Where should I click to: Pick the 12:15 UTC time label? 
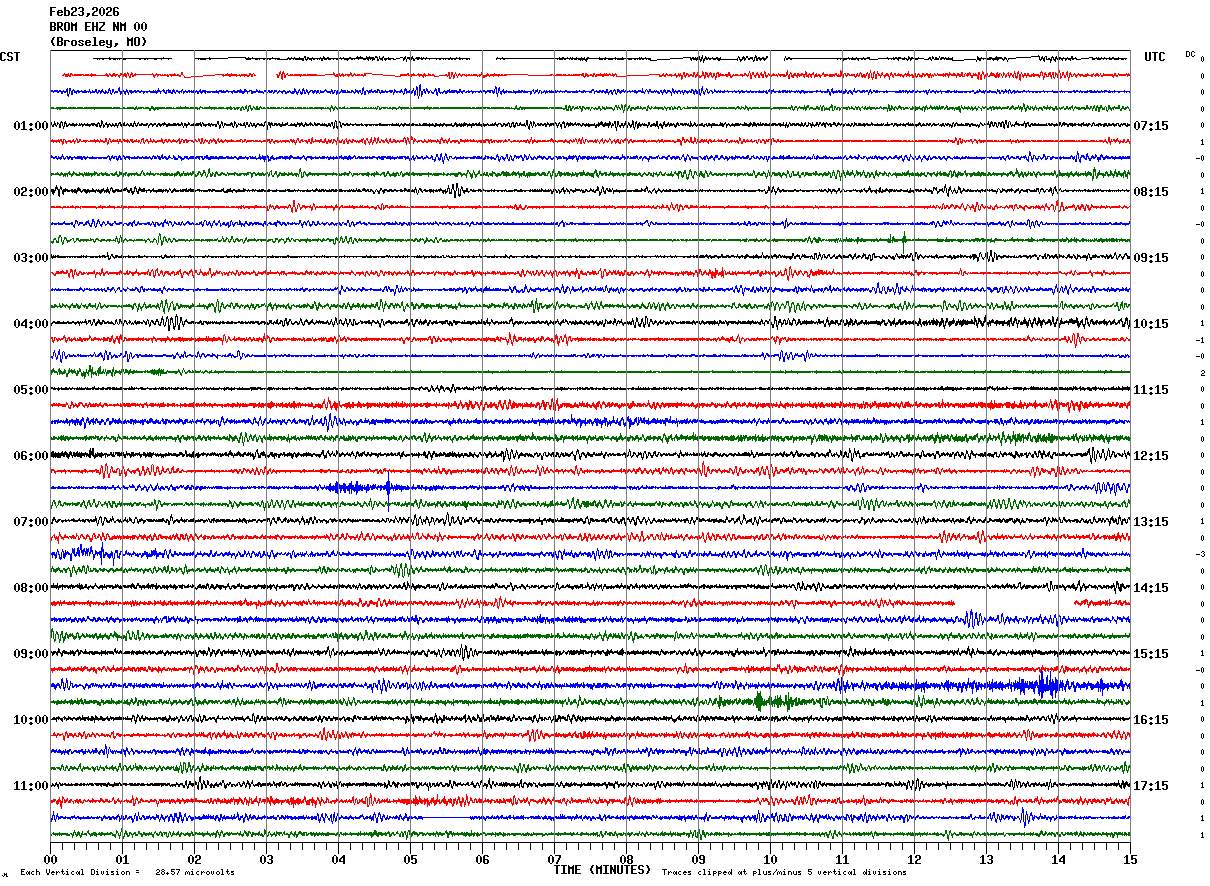[1151, 456]
